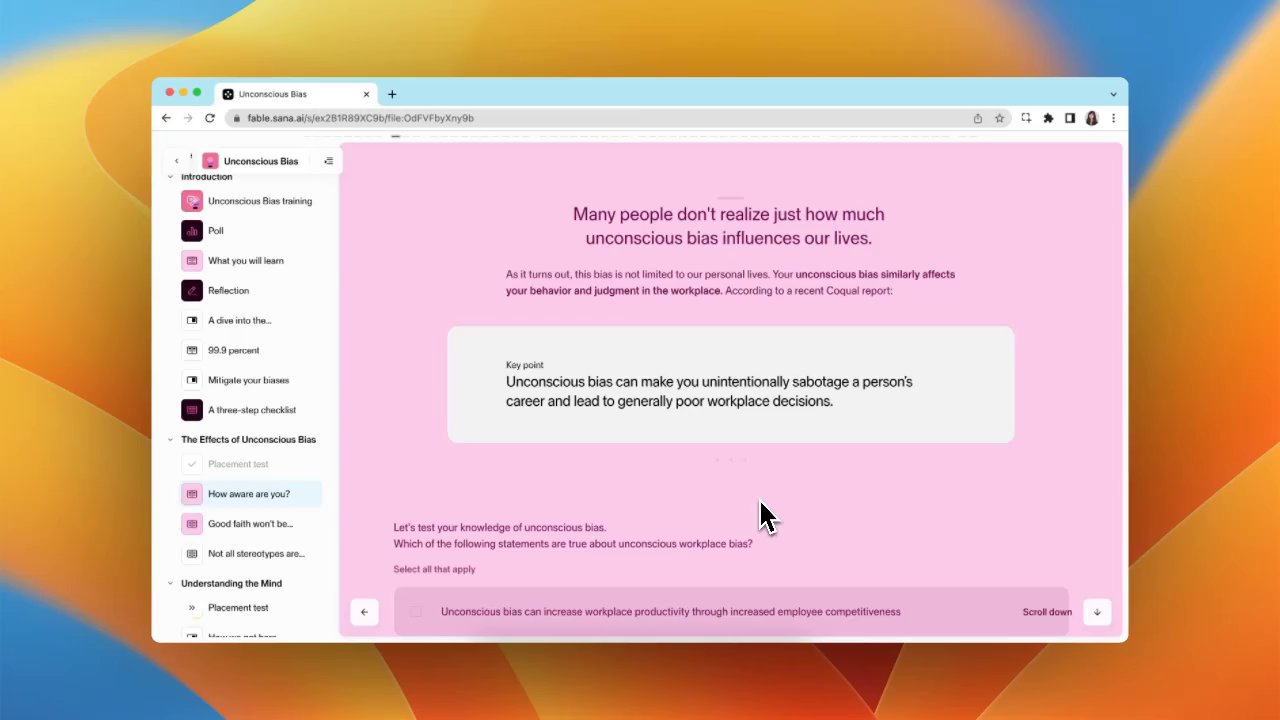
Task: Click the Select all that apply text
Action: point(434,570)
